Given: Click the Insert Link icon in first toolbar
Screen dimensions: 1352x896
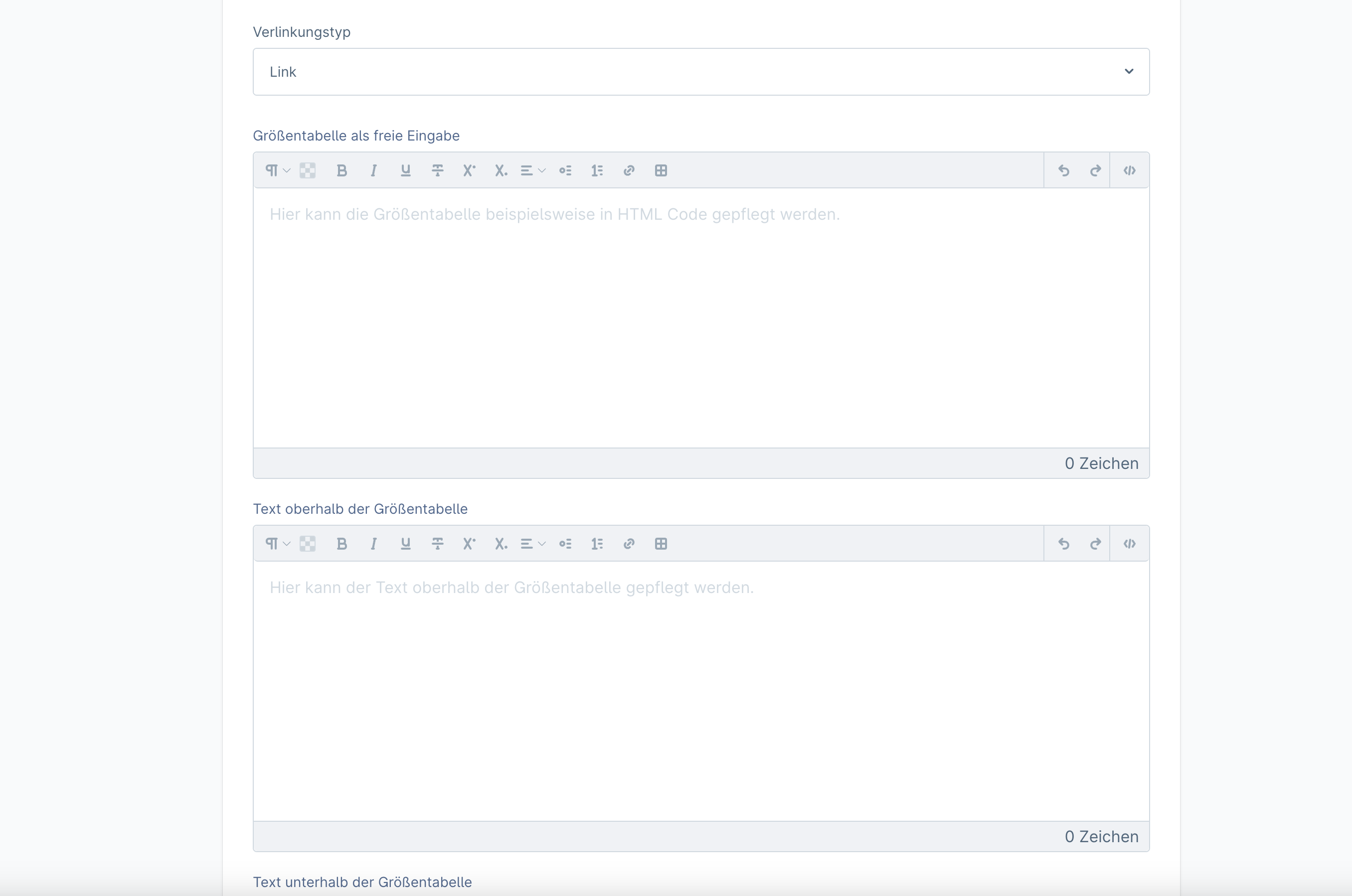Looking at the screenshot, I should click(628, 170).
